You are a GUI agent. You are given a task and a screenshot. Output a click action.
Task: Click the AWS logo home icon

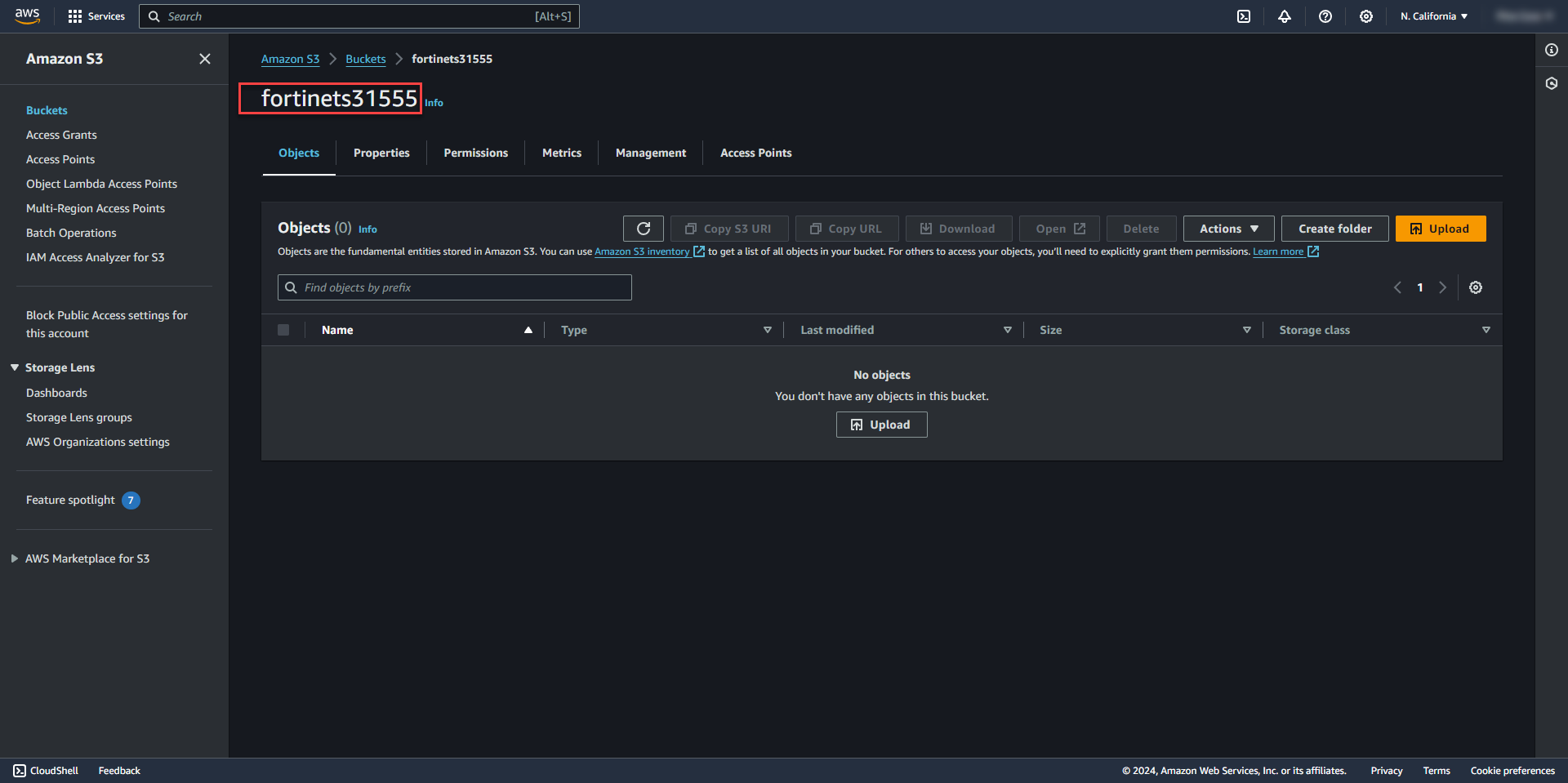(x=27, y=16)
